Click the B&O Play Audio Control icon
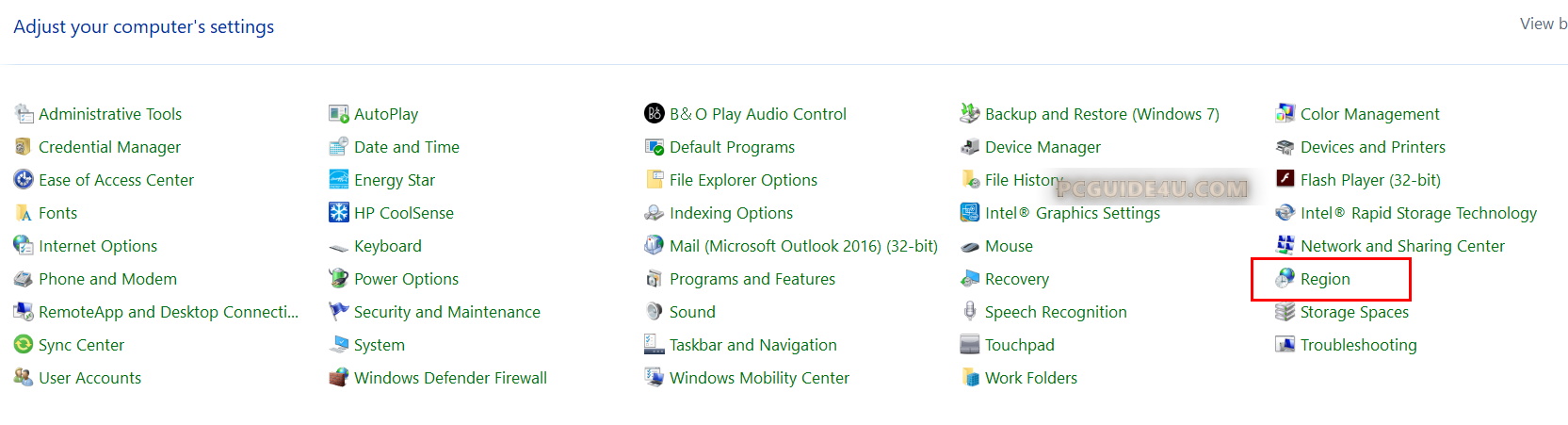 654,114
